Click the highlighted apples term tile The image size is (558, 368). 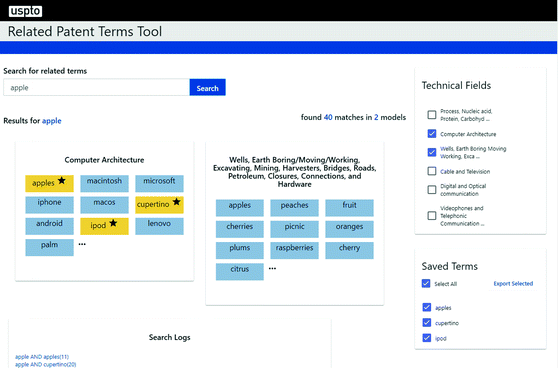pos(49,184)
